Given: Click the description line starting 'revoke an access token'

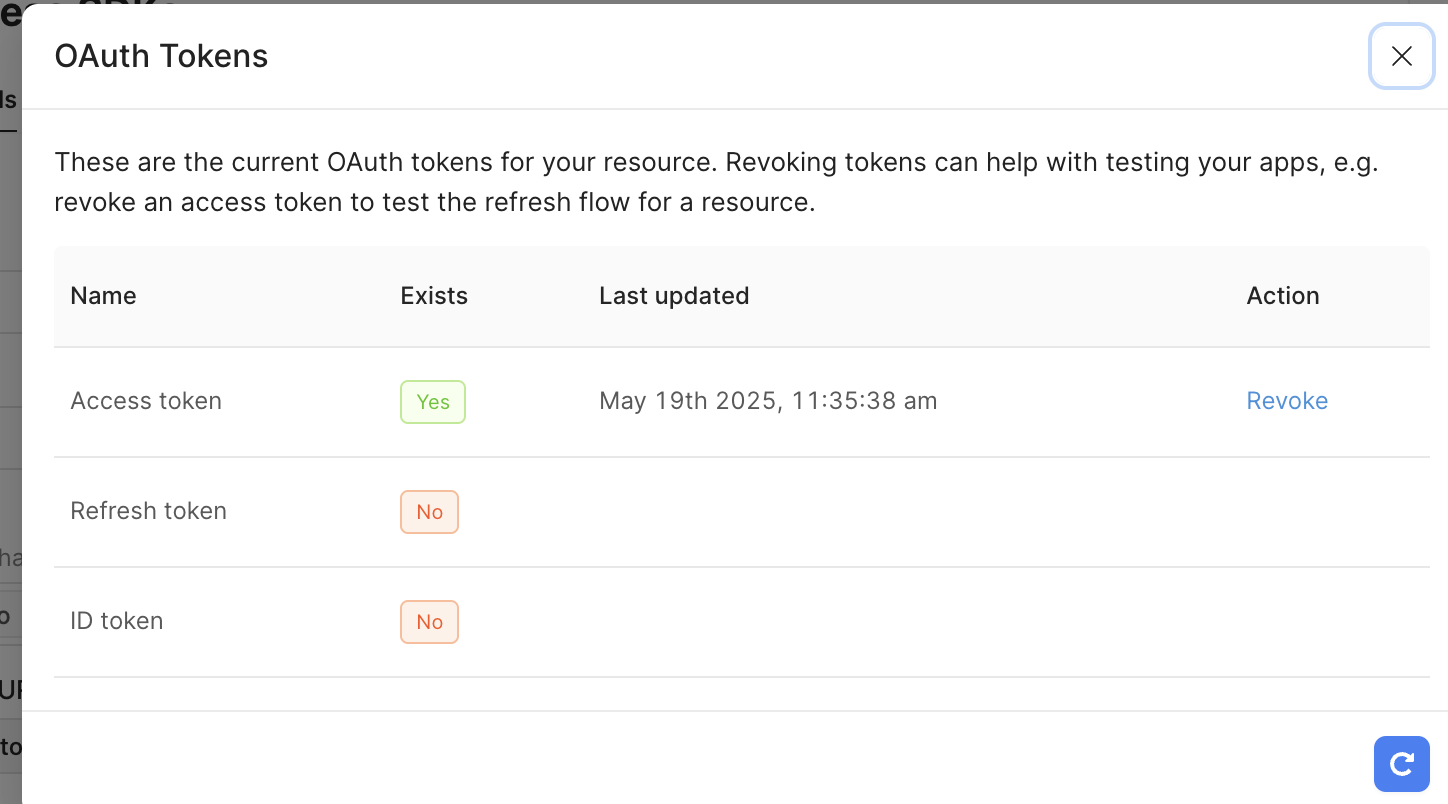Looking at the screenshot, I should click(434, 202).
